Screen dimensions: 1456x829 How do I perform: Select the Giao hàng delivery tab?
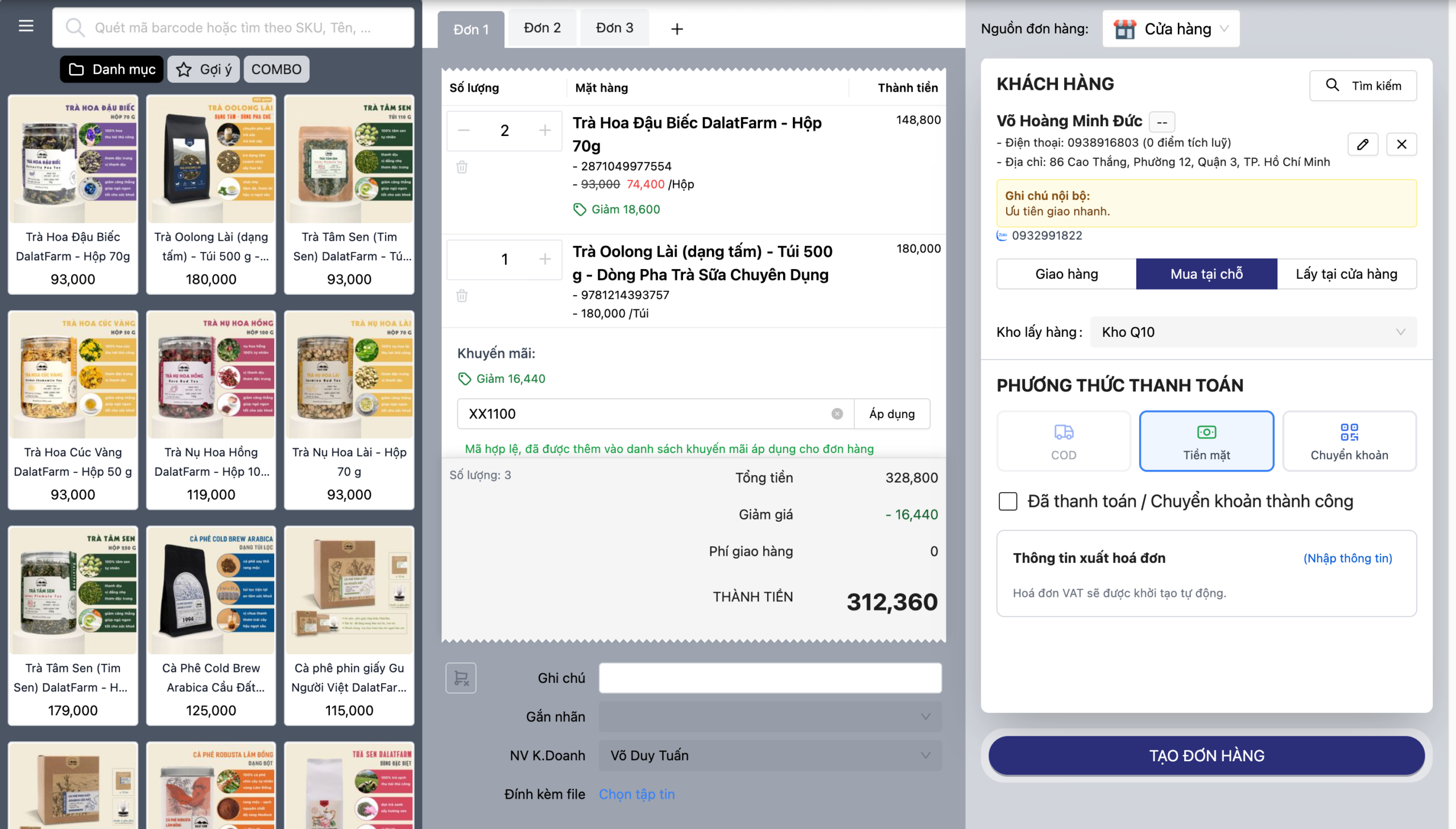pos(1066,274)
